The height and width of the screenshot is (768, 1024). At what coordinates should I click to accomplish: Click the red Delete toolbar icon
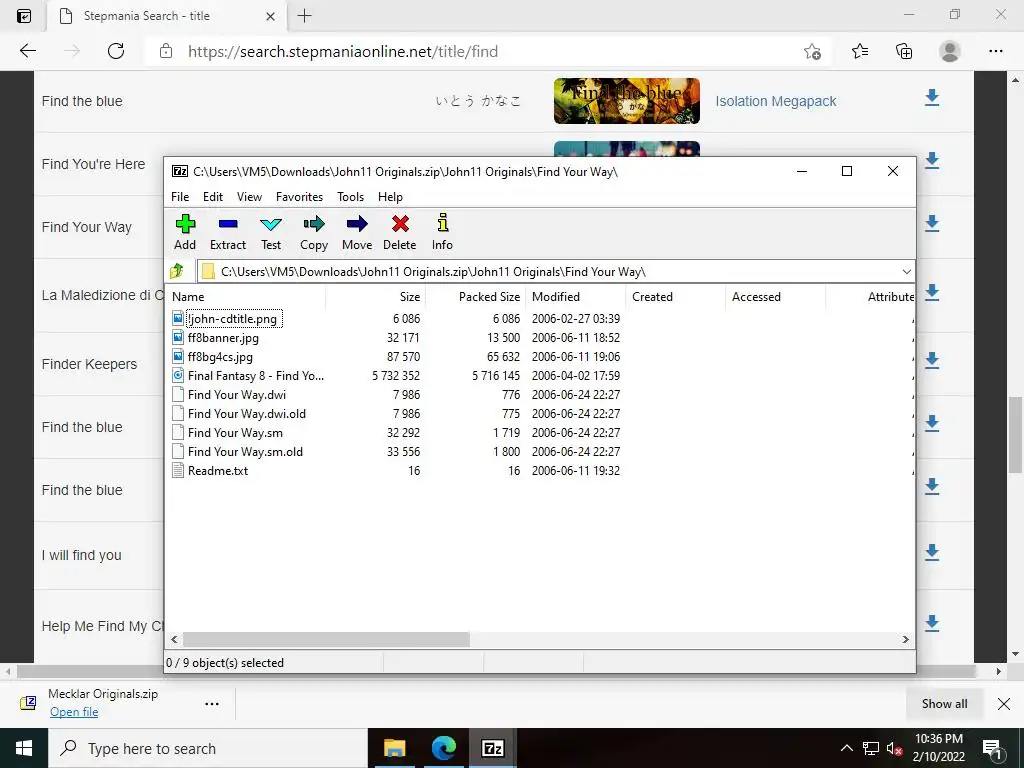click(400, 224)
